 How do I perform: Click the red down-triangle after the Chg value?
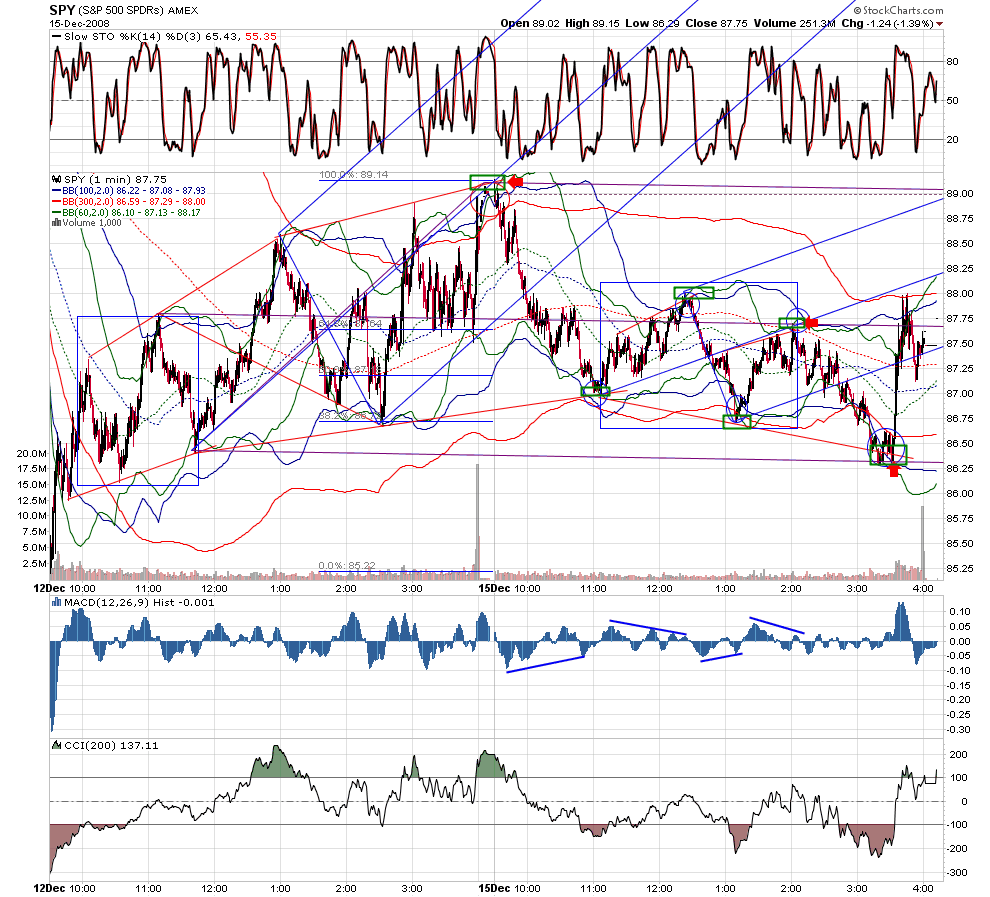939,24
